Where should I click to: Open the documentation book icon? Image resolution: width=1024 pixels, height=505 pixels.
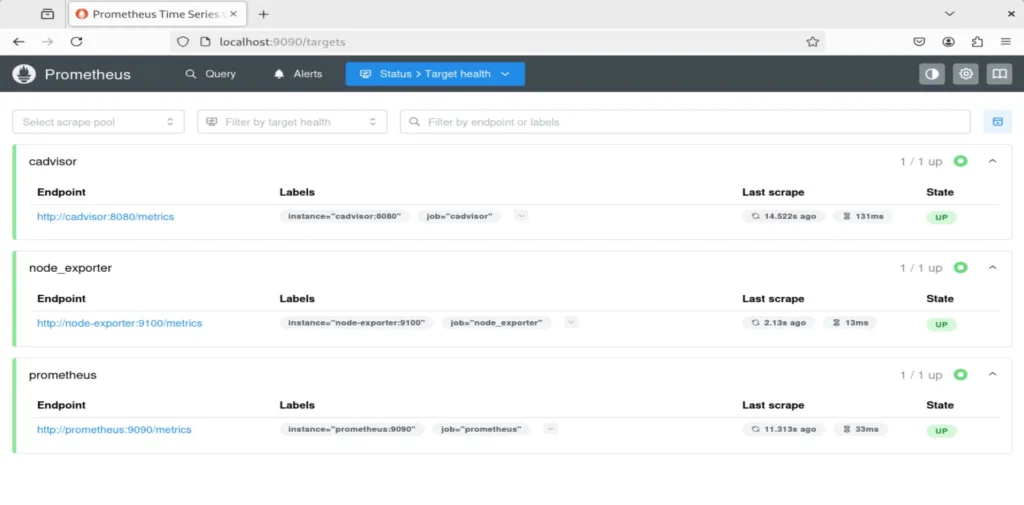pyautogui.click(x=998, y=74)
